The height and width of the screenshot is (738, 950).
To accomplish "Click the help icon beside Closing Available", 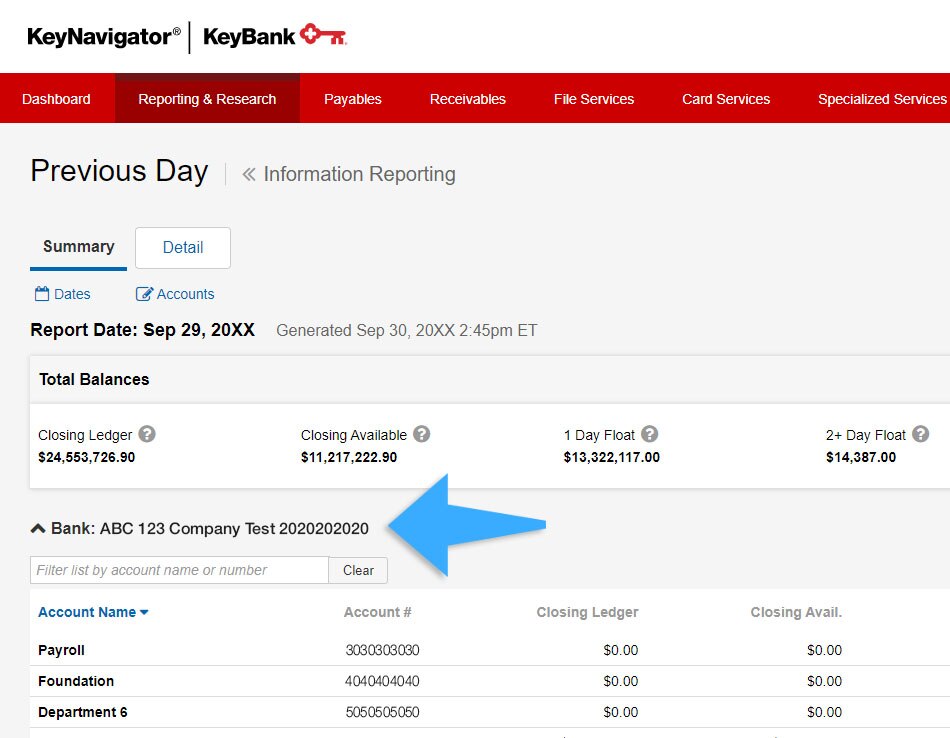I will click(x=422, y=434).
